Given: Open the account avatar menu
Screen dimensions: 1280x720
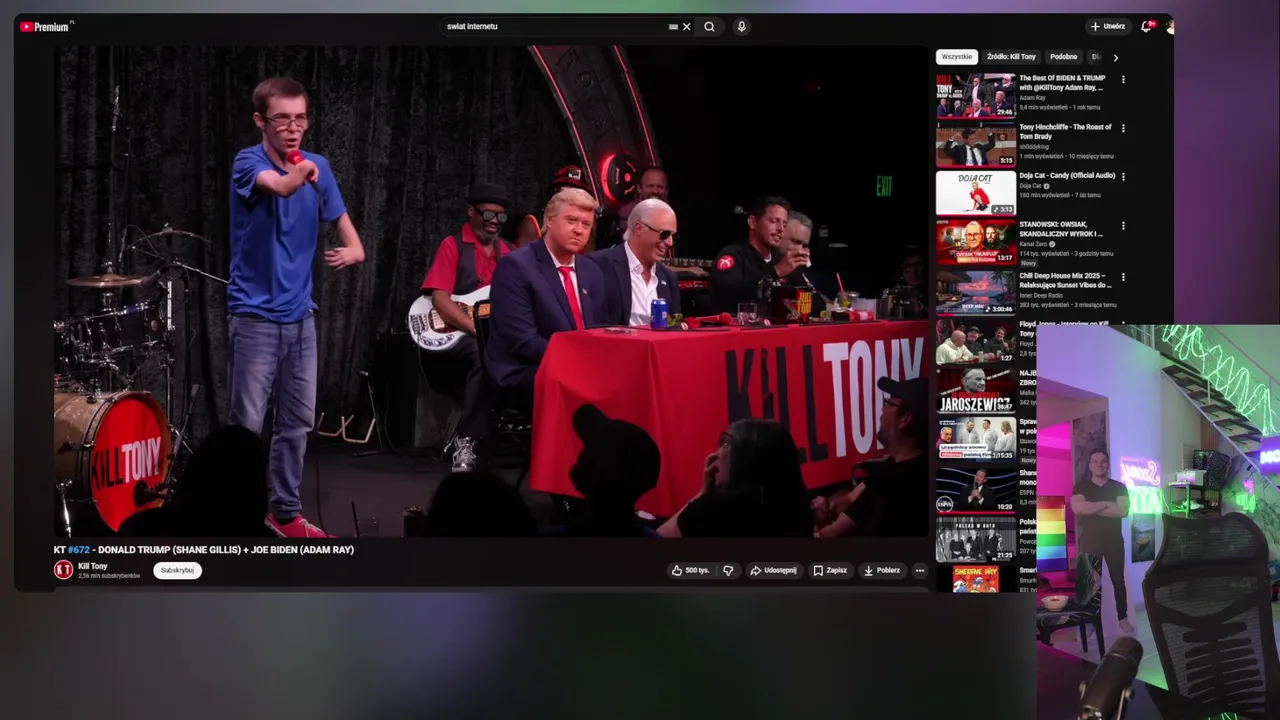Looking at the screenshot, I should click(x=1168, y=27).
